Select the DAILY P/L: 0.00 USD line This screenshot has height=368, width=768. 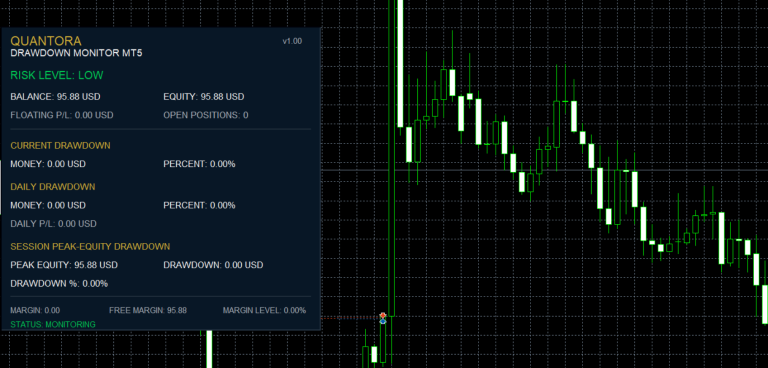click(x=53, y=224)
